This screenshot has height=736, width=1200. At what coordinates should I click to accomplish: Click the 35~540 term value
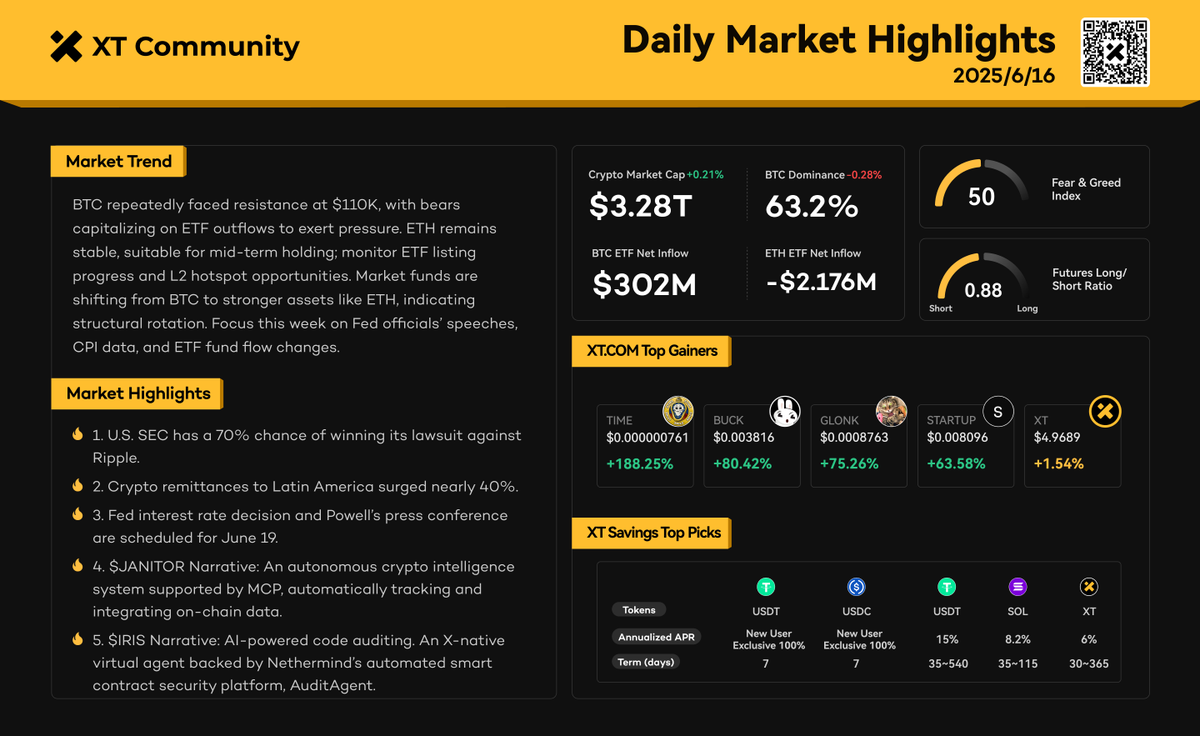coord(946,663)
